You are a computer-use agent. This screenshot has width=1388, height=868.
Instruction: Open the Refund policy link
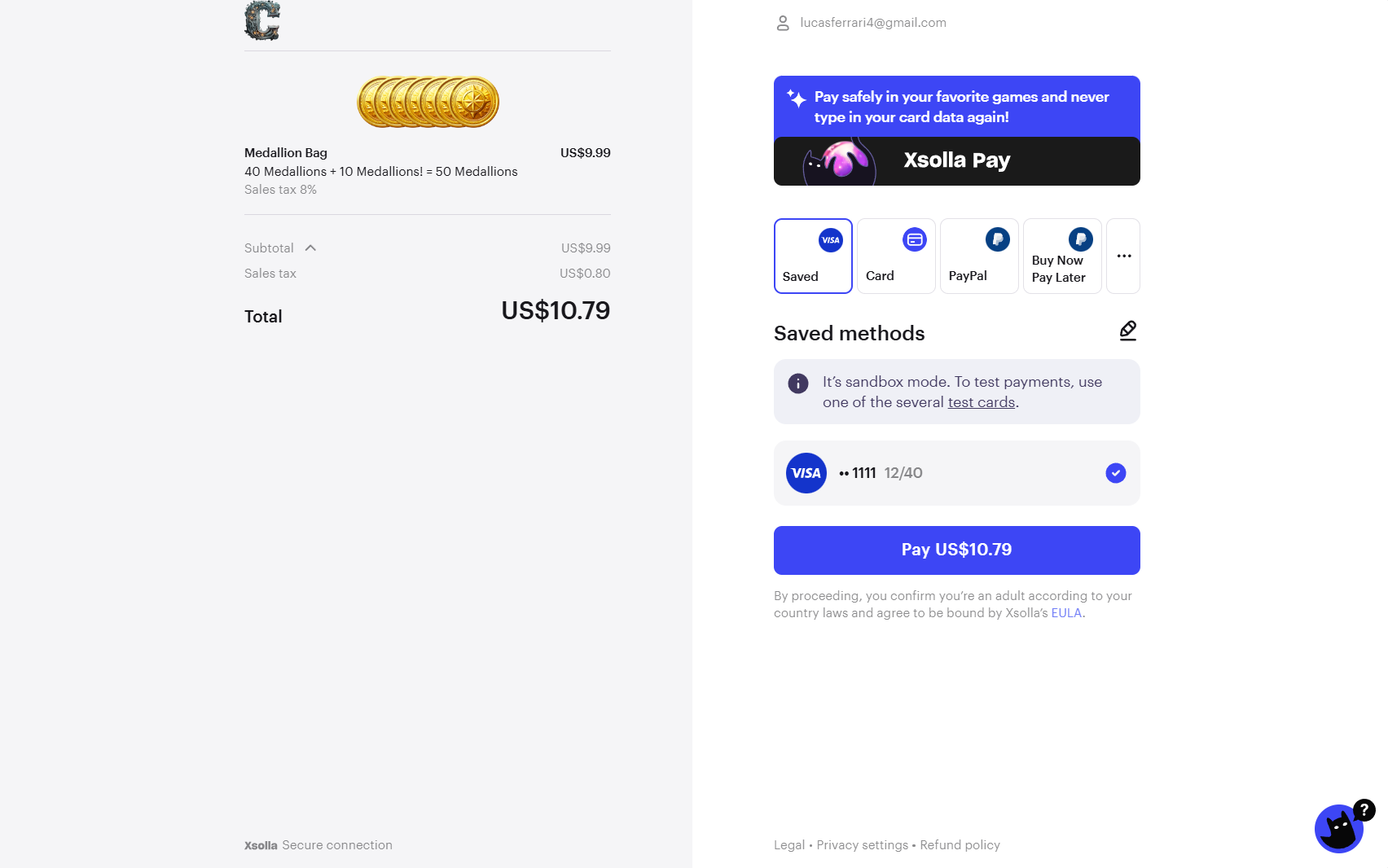pyautogui.click(x=960, y=845)
